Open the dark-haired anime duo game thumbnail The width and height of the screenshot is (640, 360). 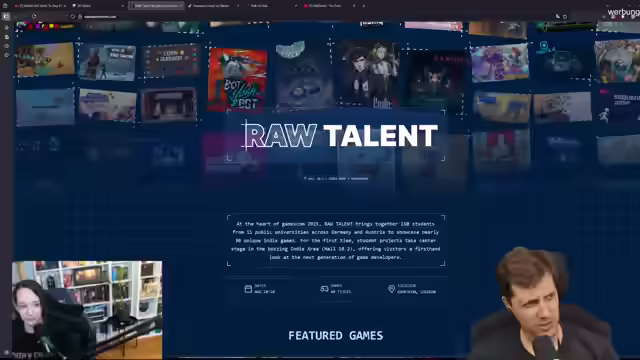[369, 75]
